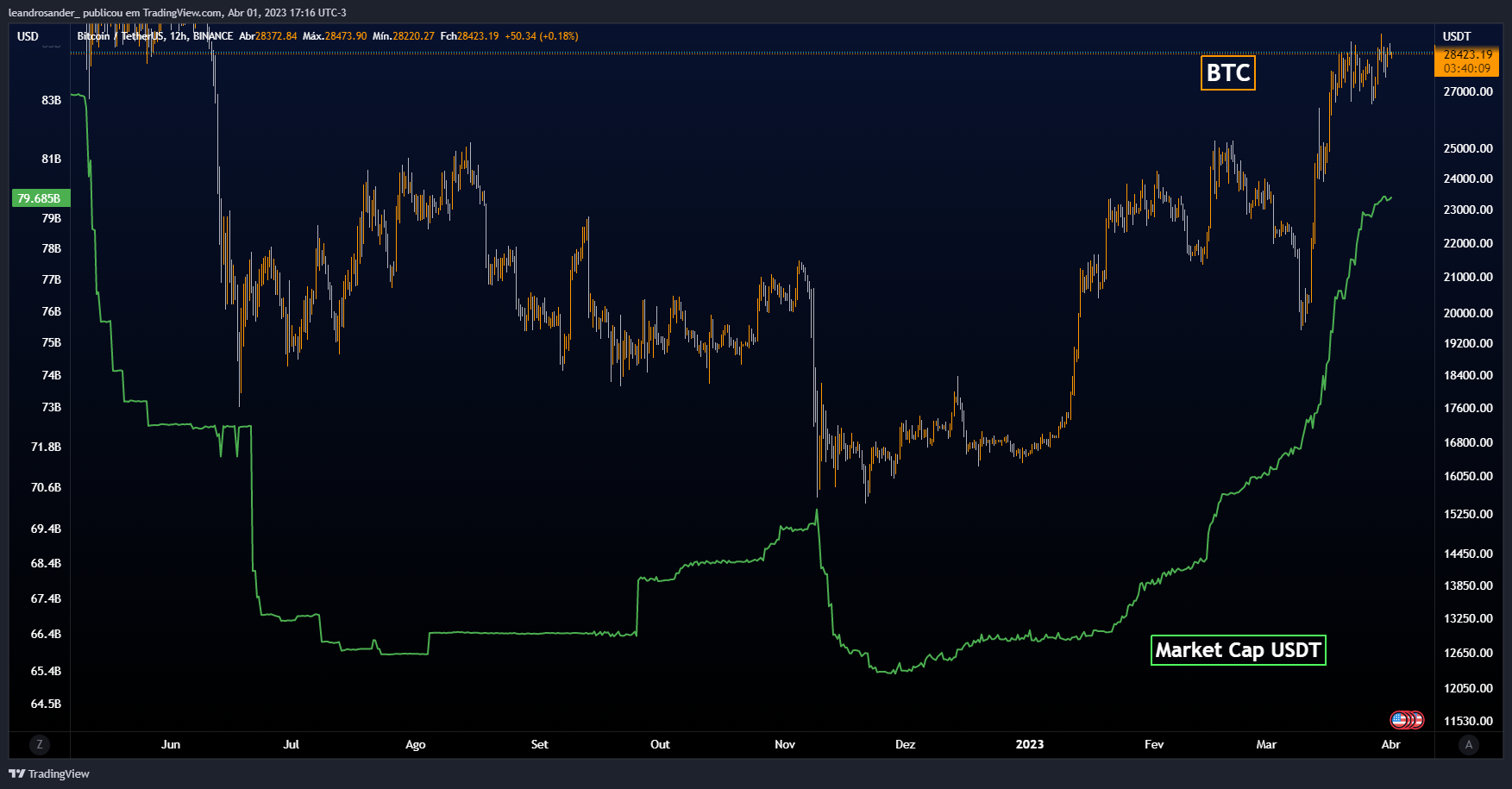Click the circular A auto-scale button
This screenshot has height=789, width=1512.
click(x=1468, y=744)
